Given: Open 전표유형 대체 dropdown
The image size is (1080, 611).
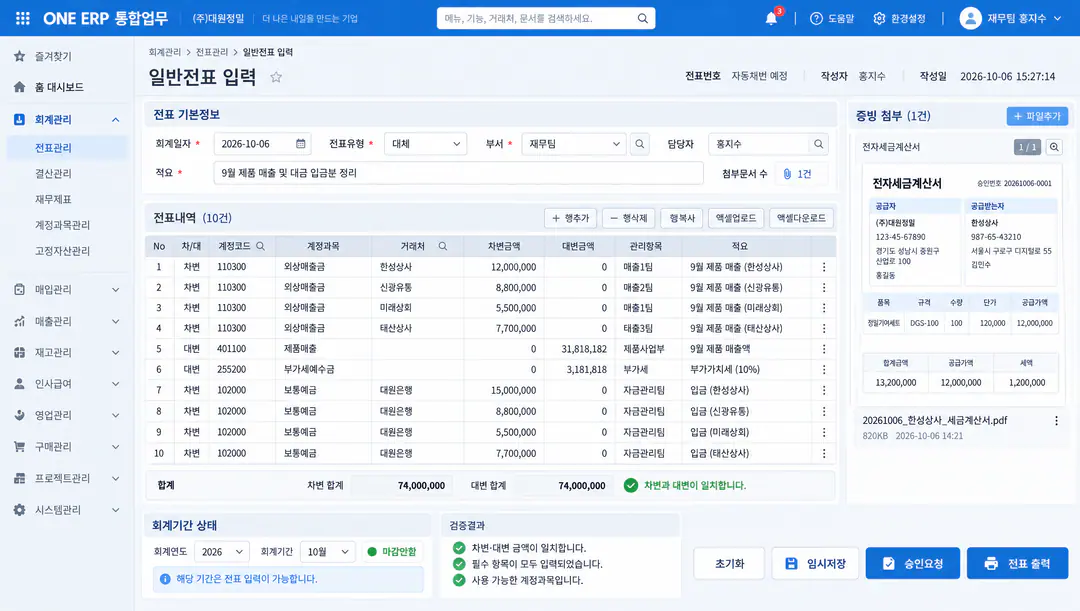Looking at the screenshot, I should tap(425, 144).
